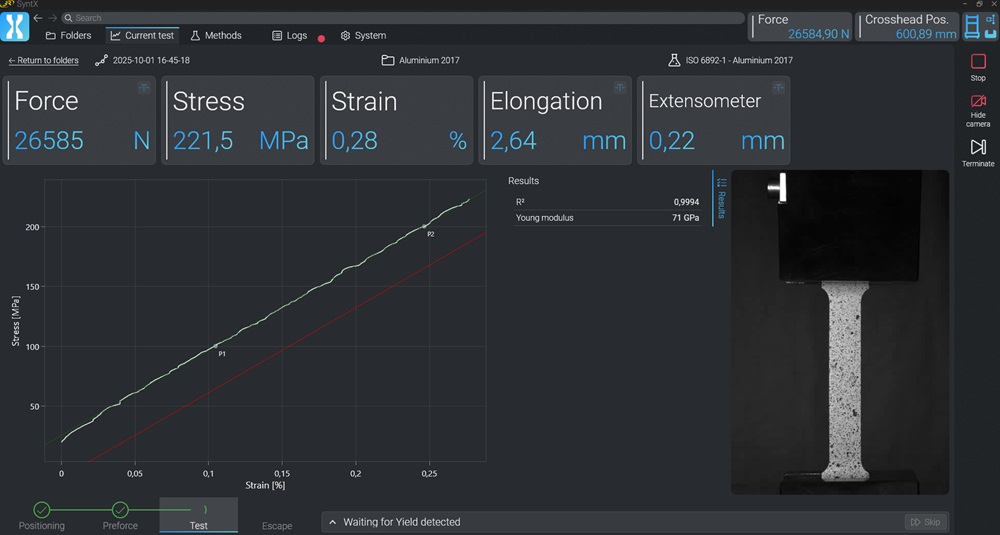This screenshot has height=535, width=1000.
Task: Open the Folders tab
Action: click(x=68, y=35)
